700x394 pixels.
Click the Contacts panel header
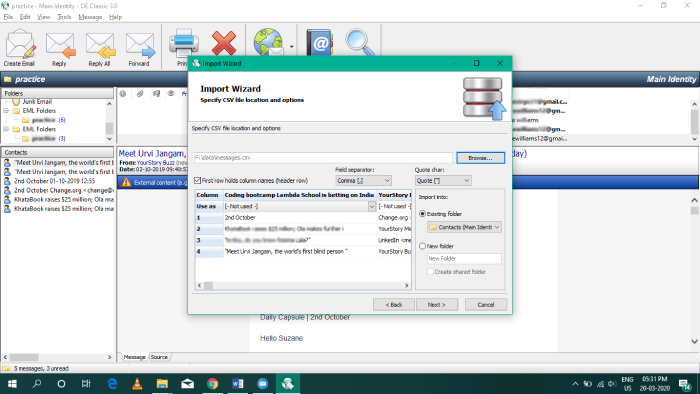(x=57, y=152)
